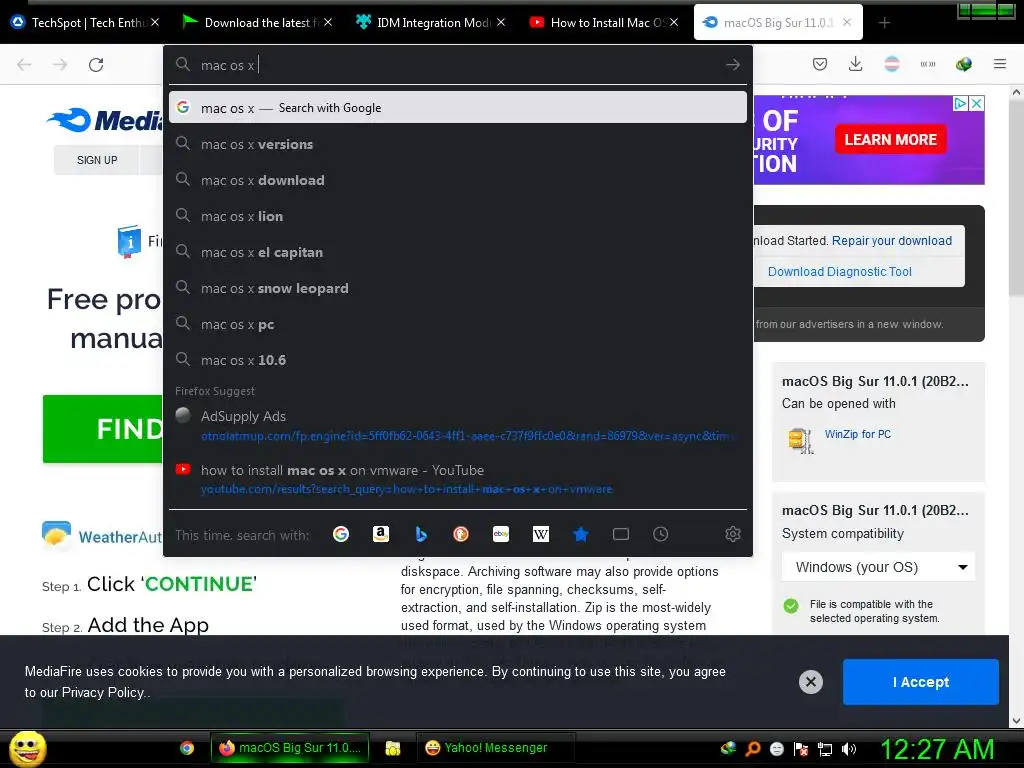Close the macOS Big Sur tab
The width and height of the screenshot is (1024, 768).
(847, 23)
